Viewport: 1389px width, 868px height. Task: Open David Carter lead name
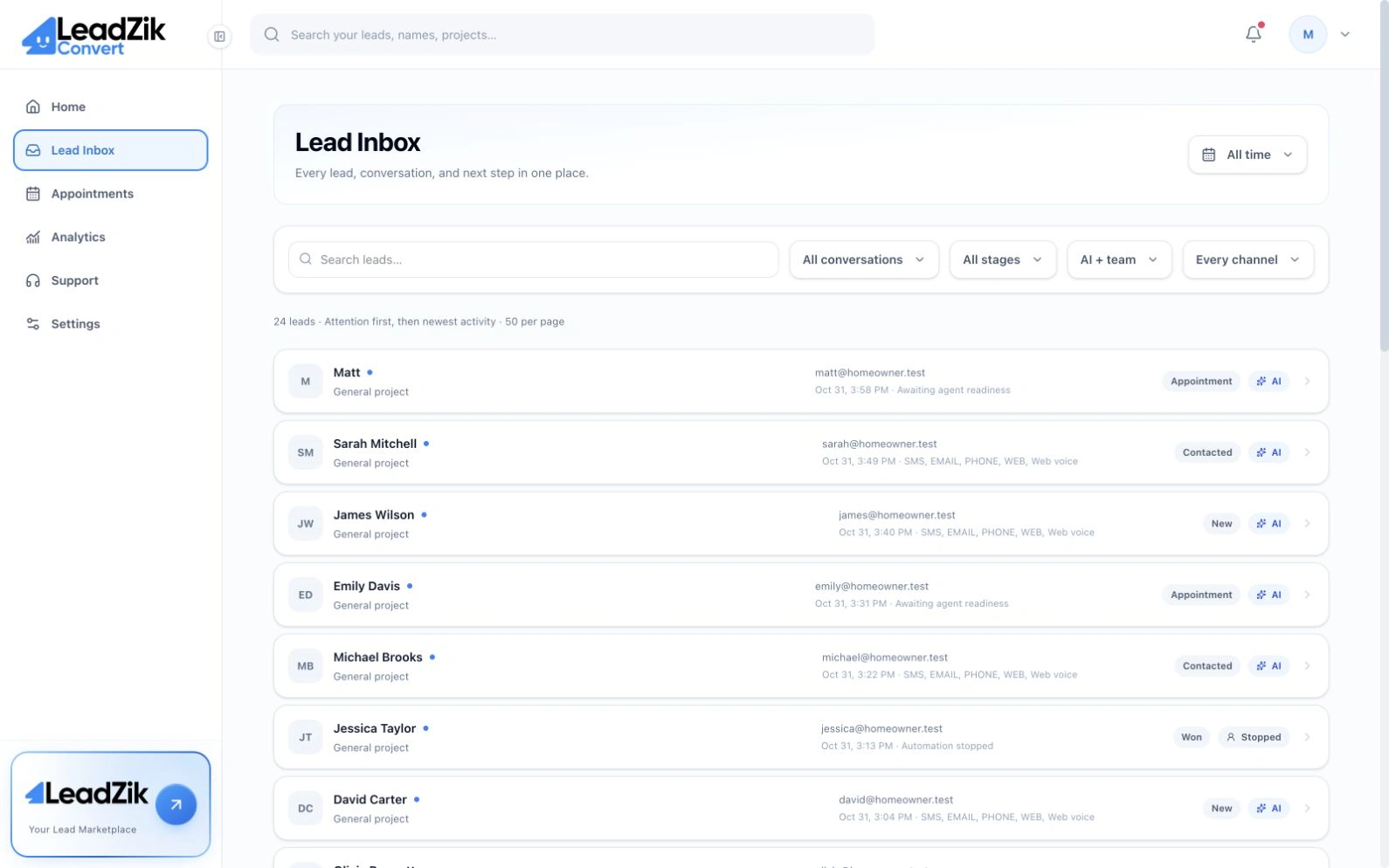370,800
